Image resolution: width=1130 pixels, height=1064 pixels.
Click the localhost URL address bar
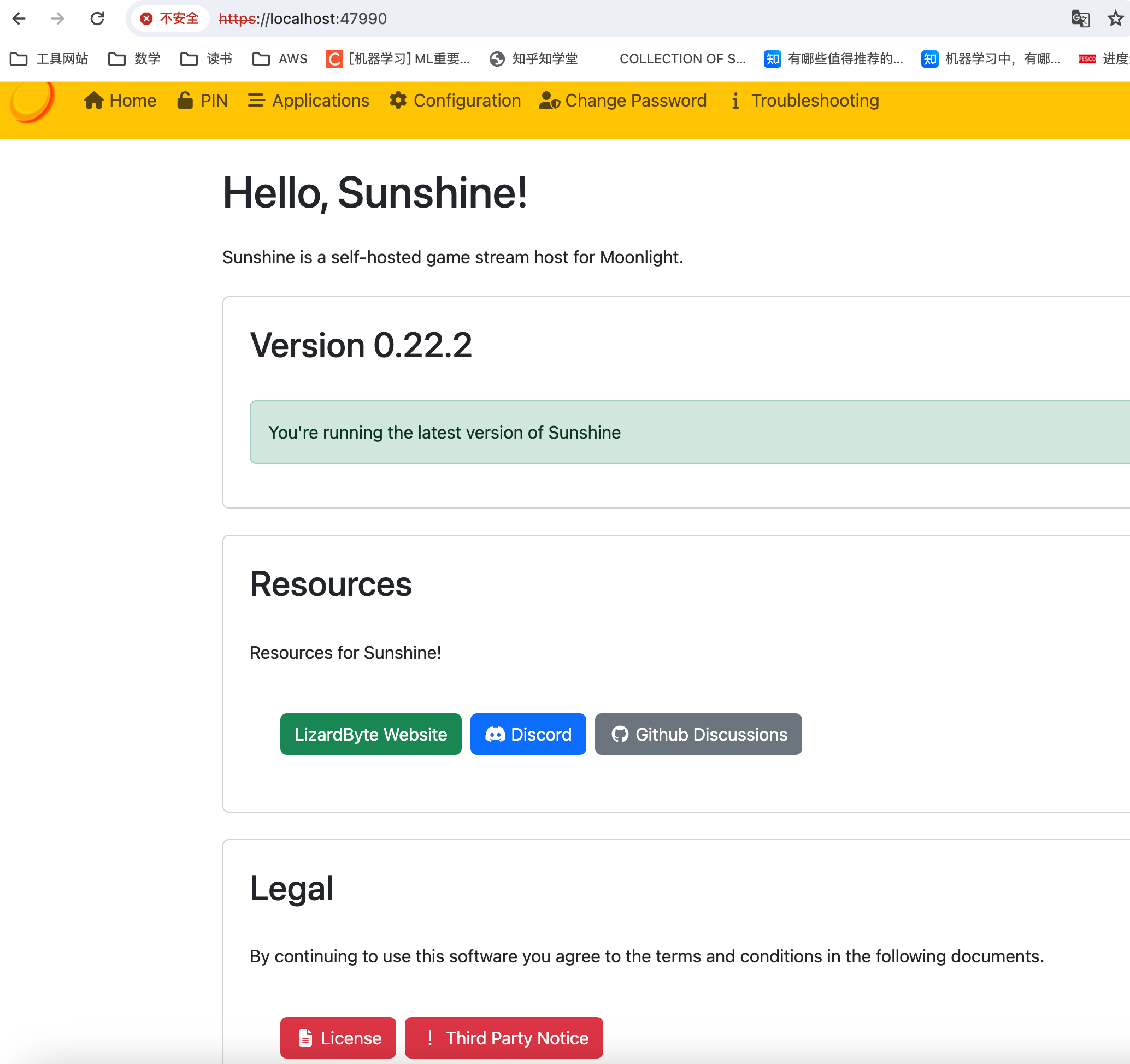click(511, 19)
